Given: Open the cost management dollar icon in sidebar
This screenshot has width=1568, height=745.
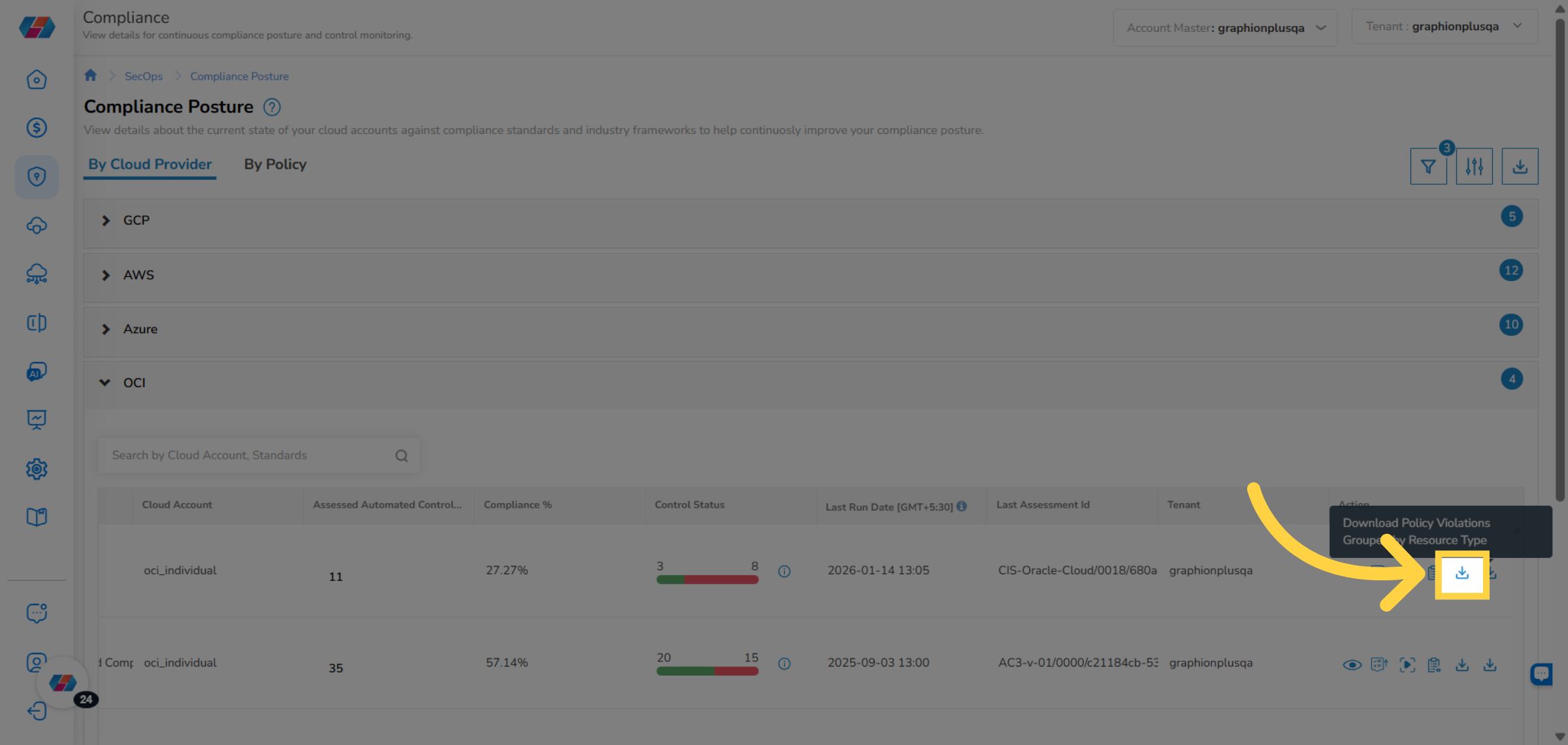Looking at the screenshot, I should click(37, 127).
